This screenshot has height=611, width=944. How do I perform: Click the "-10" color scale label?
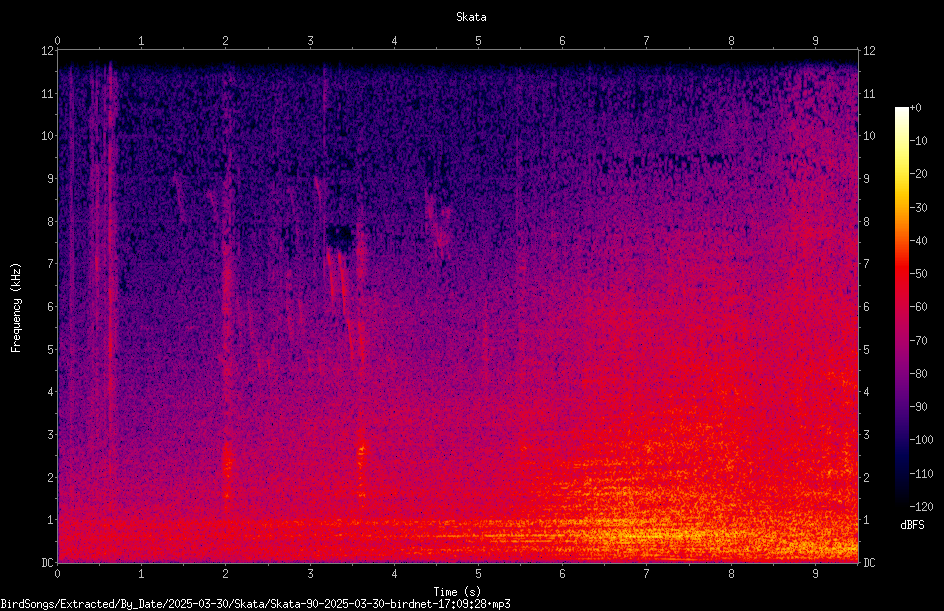918,141
